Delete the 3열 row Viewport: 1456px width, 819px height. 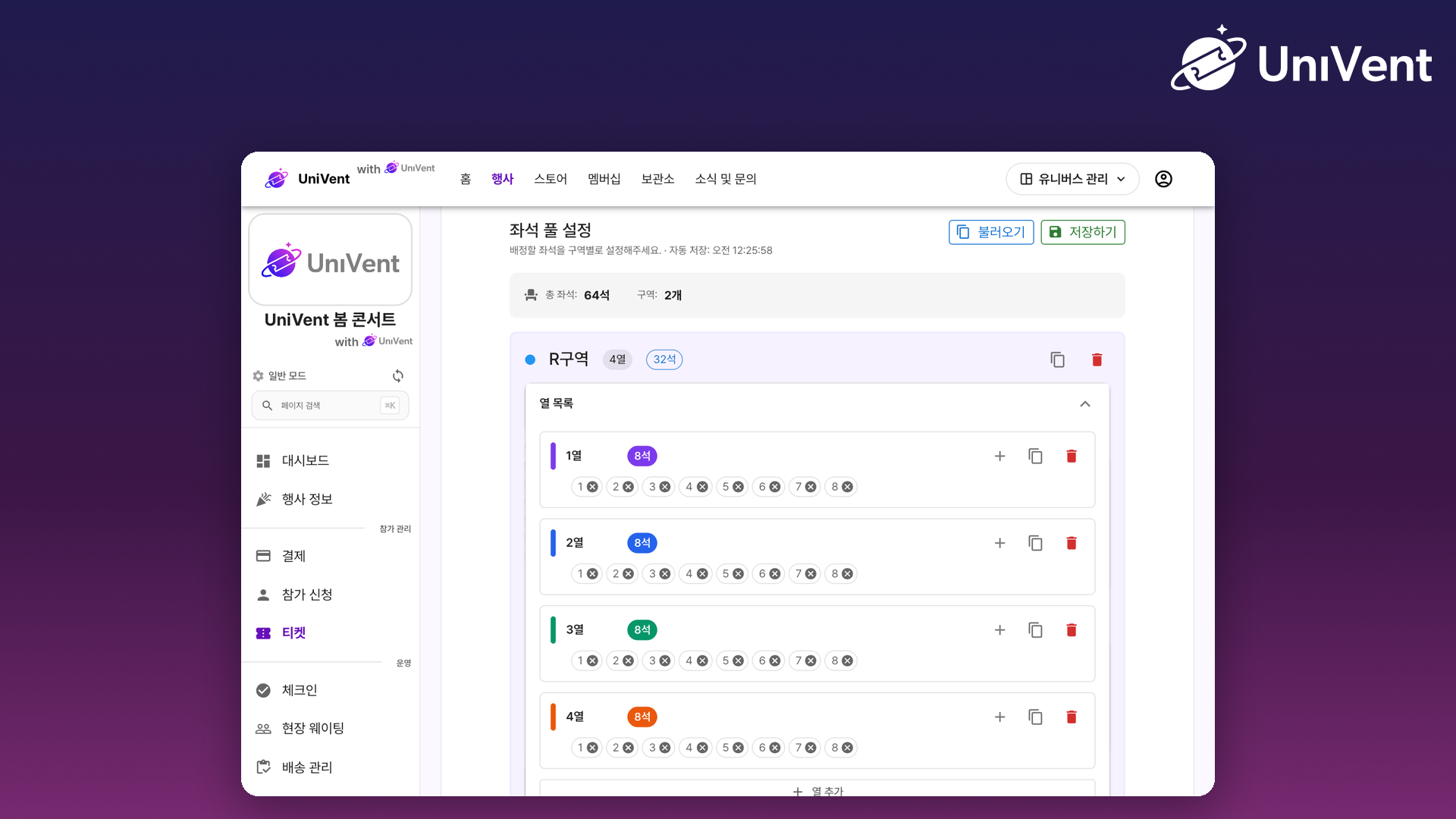click(1072, 630)
